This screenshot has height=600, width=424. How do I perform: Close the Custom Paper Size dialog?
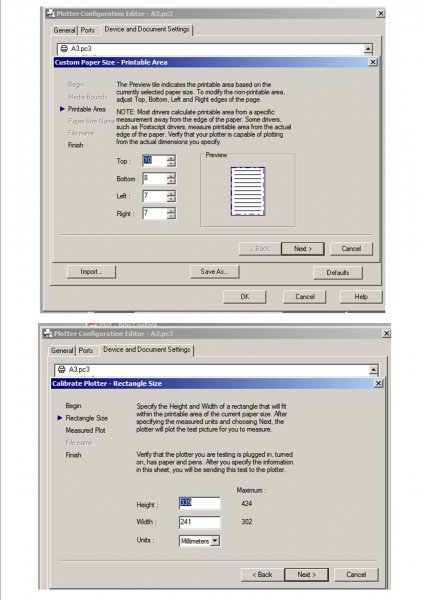373,62
